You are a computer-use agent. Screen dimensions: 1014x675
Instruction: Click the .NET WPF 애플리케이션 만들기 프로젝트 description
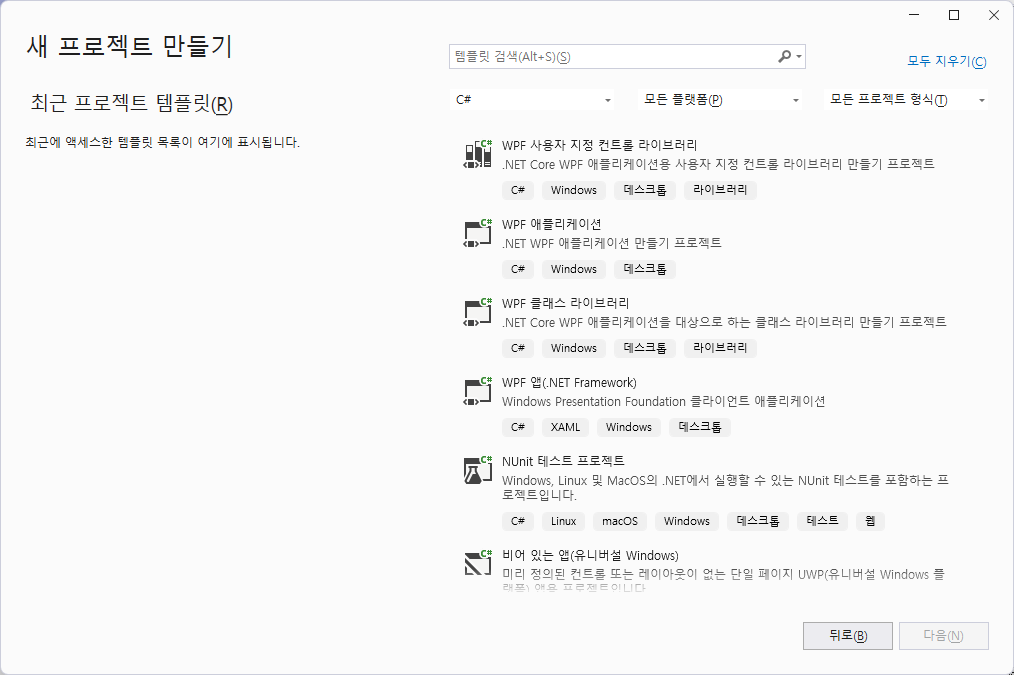click(x=612, y=243)
